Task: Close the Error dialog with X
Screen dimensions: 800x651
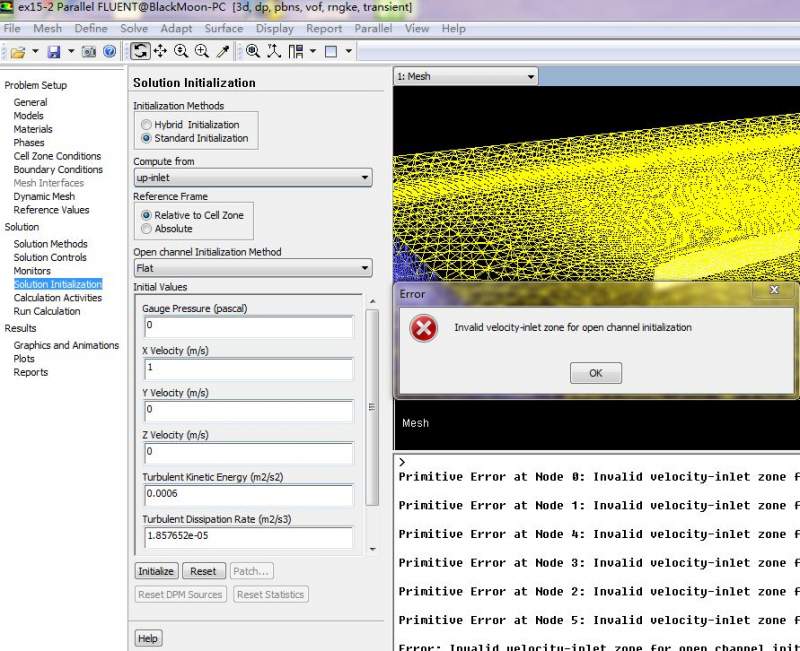Action: [774, 290]
